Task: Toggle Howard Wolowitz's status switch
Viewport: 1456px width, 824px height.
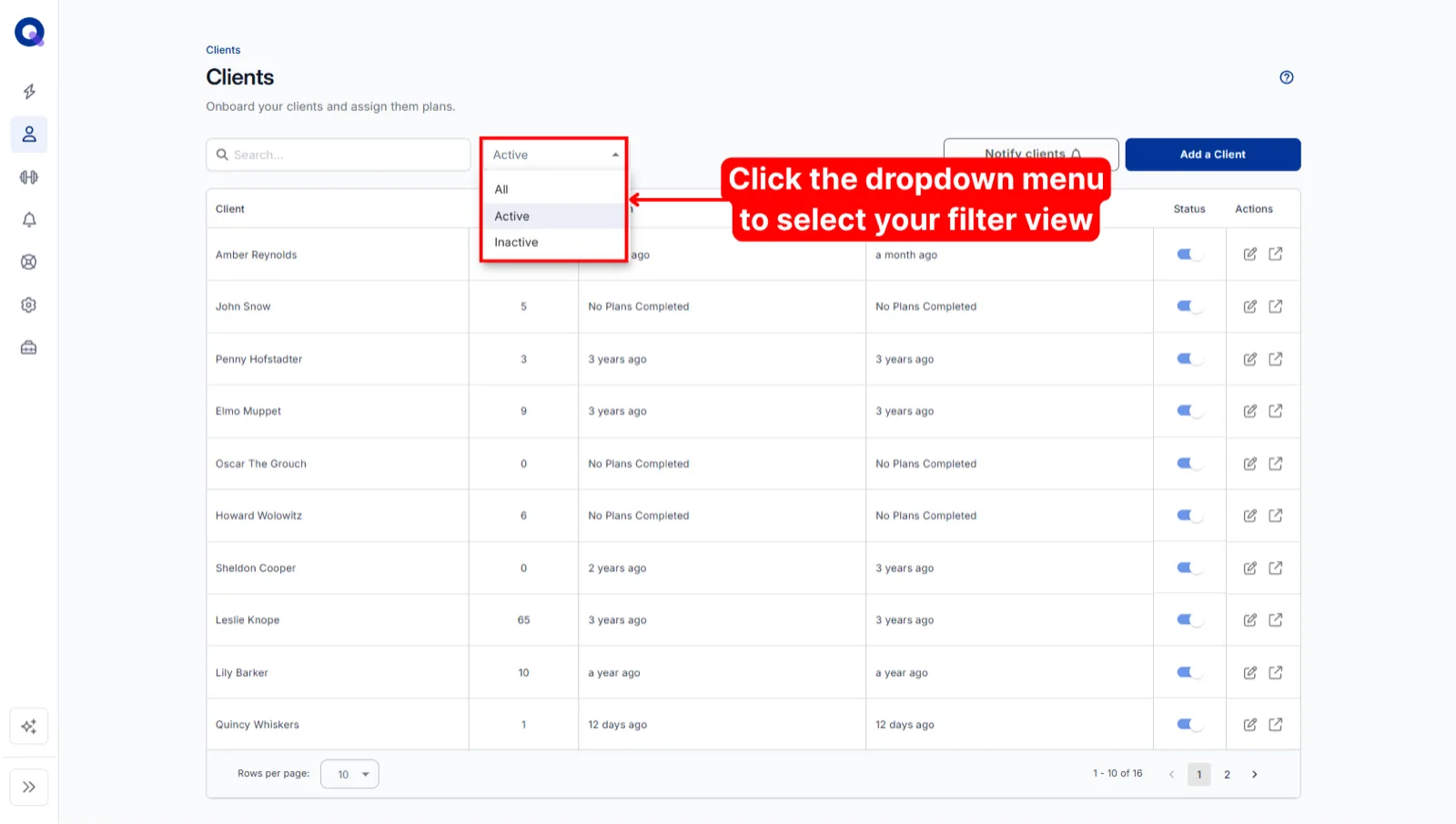Action: coord(1189,516)
